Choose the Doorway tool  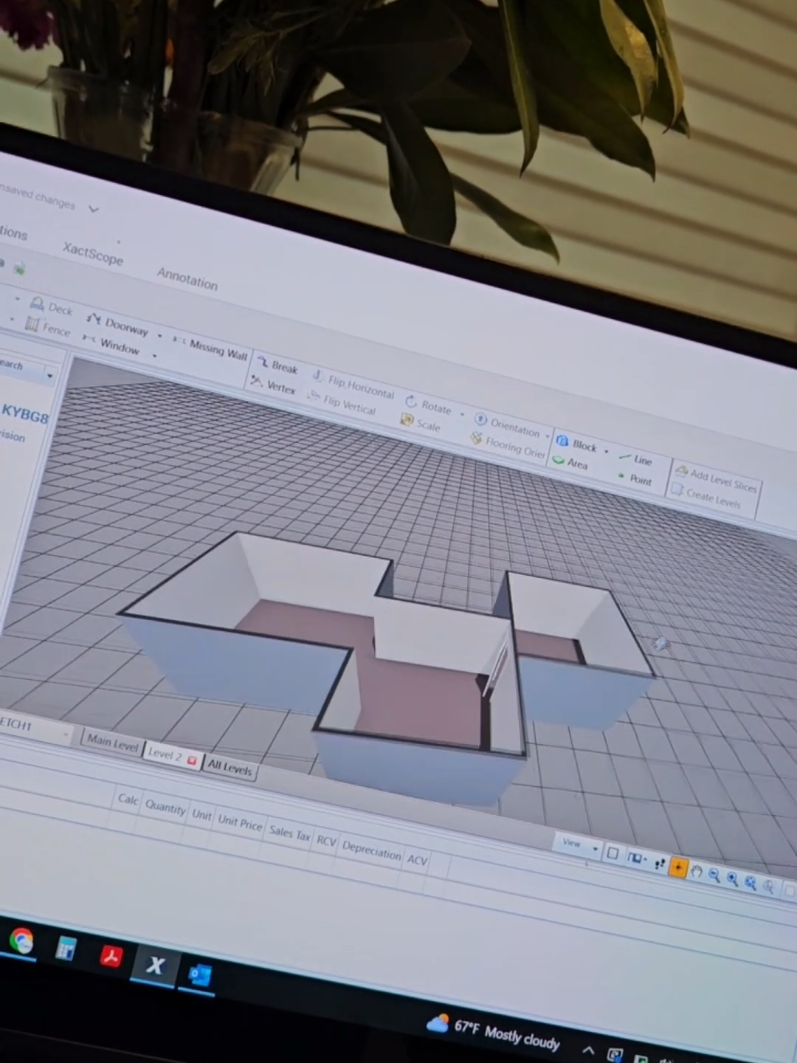(118, 324)
